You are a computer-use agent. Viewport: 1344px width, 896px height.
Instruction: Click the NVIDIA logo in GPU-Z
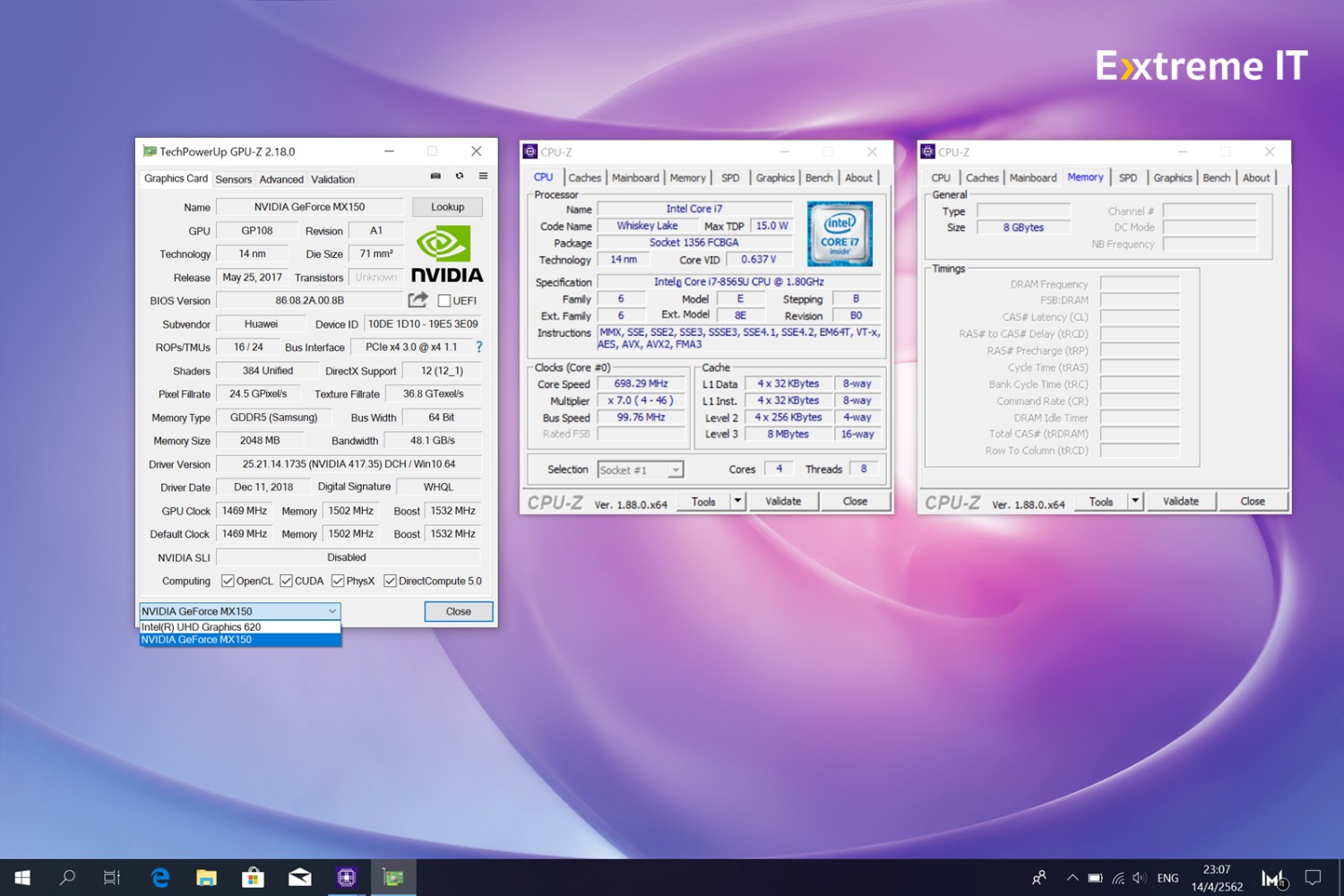pyautogui.click(x=446, y=255)
